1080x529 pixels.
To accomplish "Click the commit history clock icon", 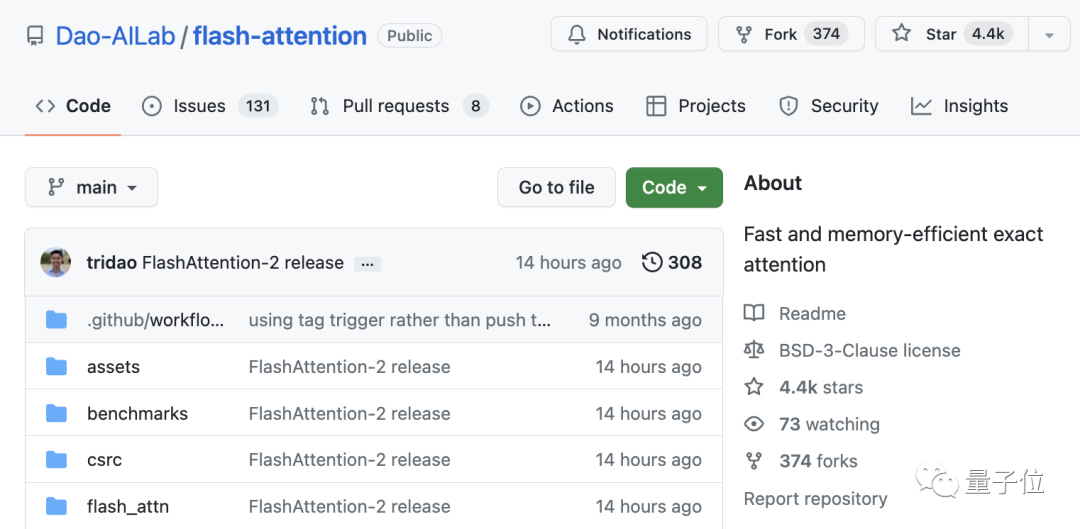I will click(x=652, y=262).
